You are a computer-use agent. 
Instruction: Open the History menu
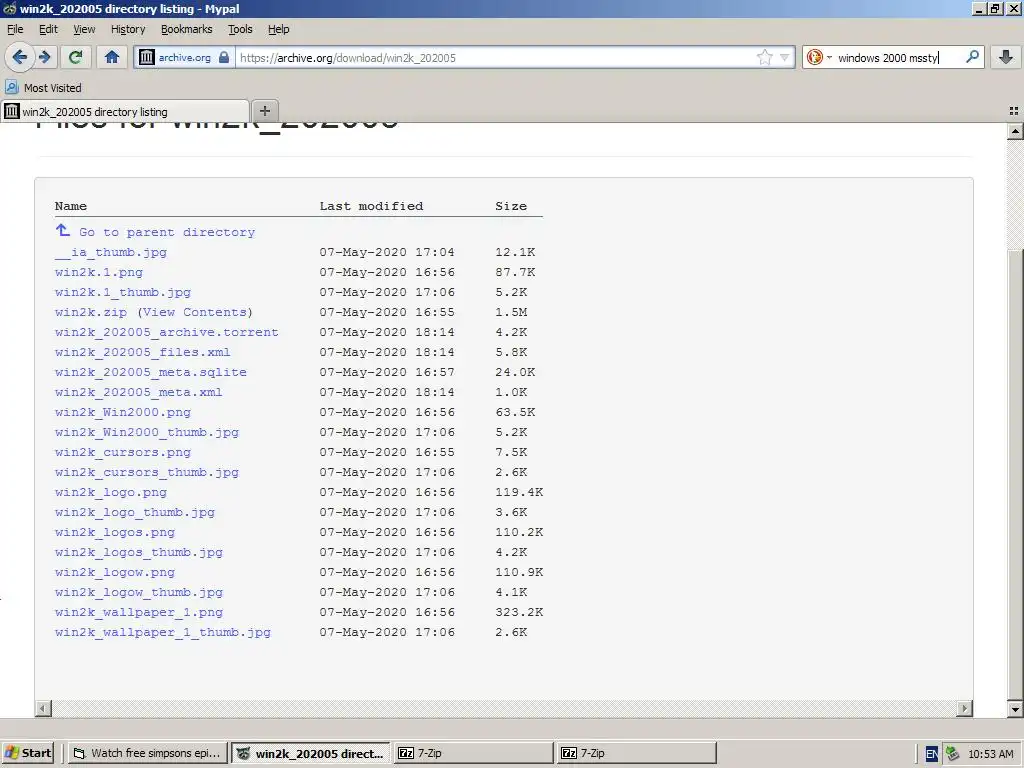[128, 29]
